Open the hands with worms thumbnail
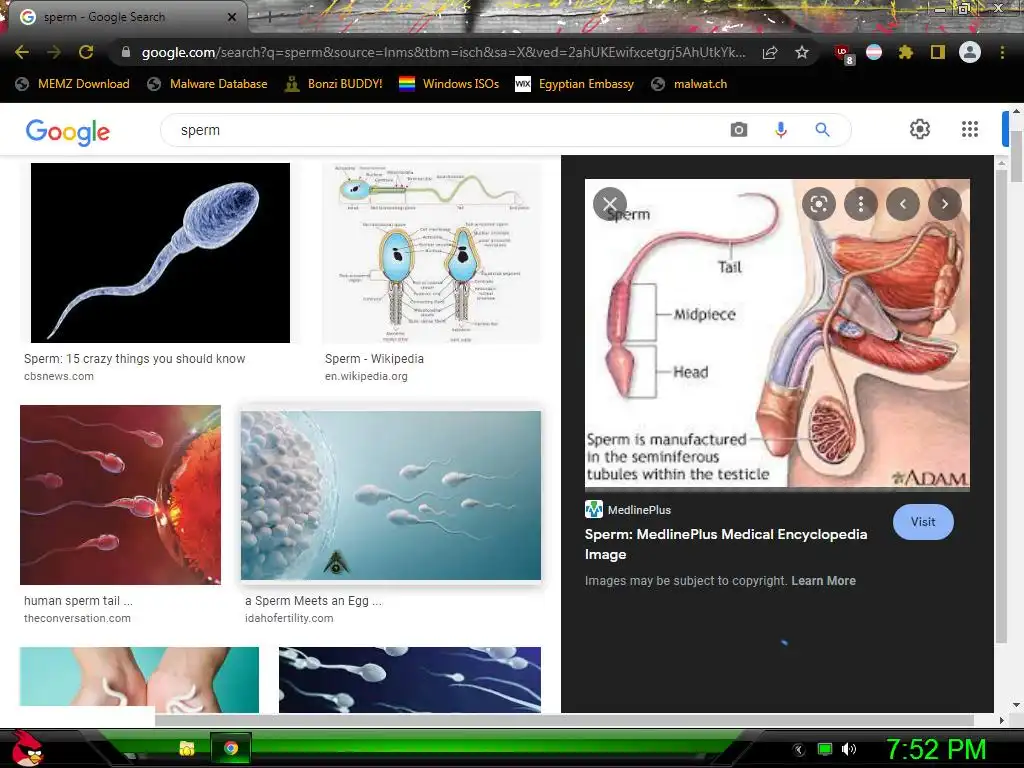 [x=139, y=677]
